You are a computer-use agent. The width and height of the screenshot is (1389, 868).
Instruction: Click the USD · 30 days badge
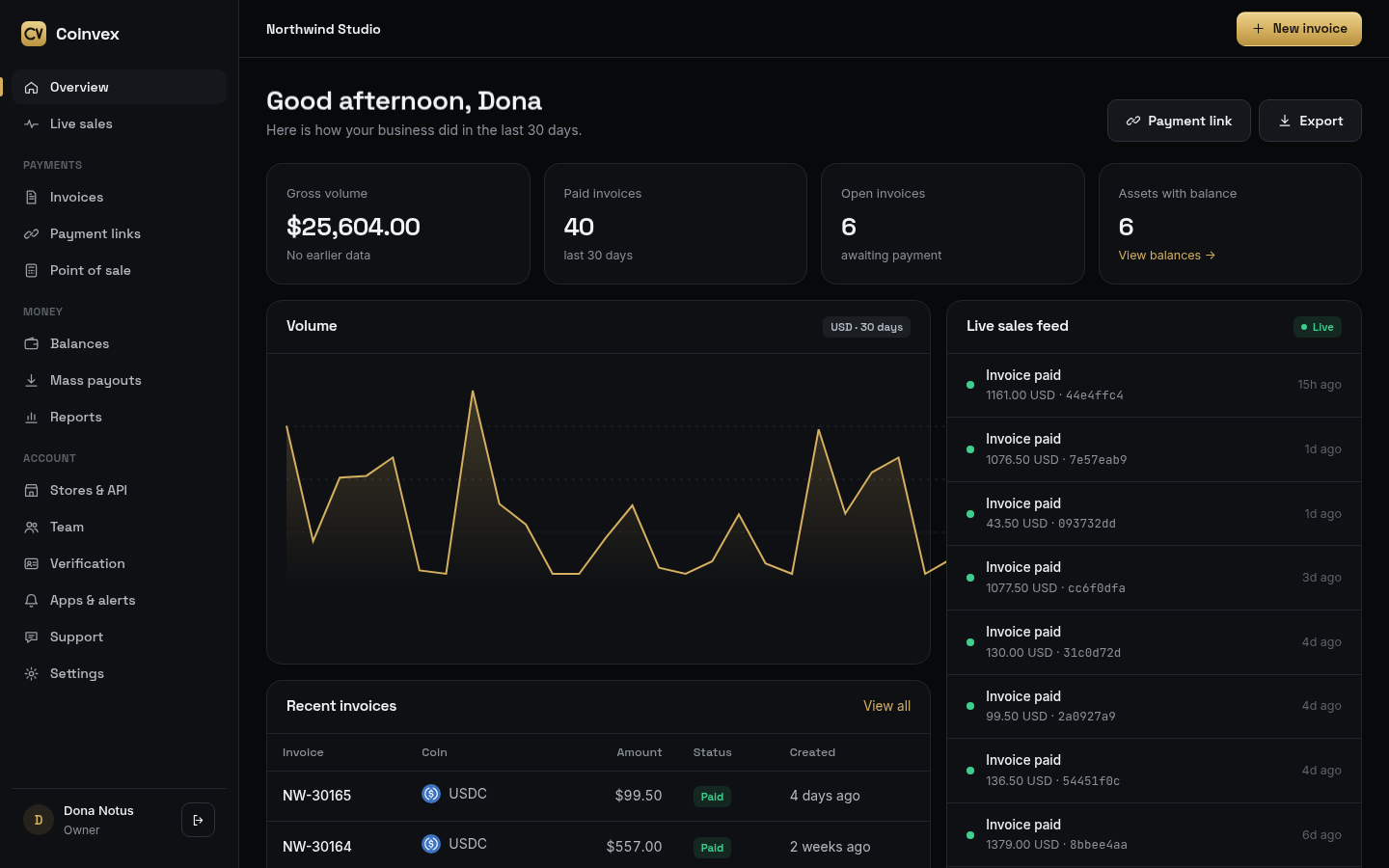866,327
